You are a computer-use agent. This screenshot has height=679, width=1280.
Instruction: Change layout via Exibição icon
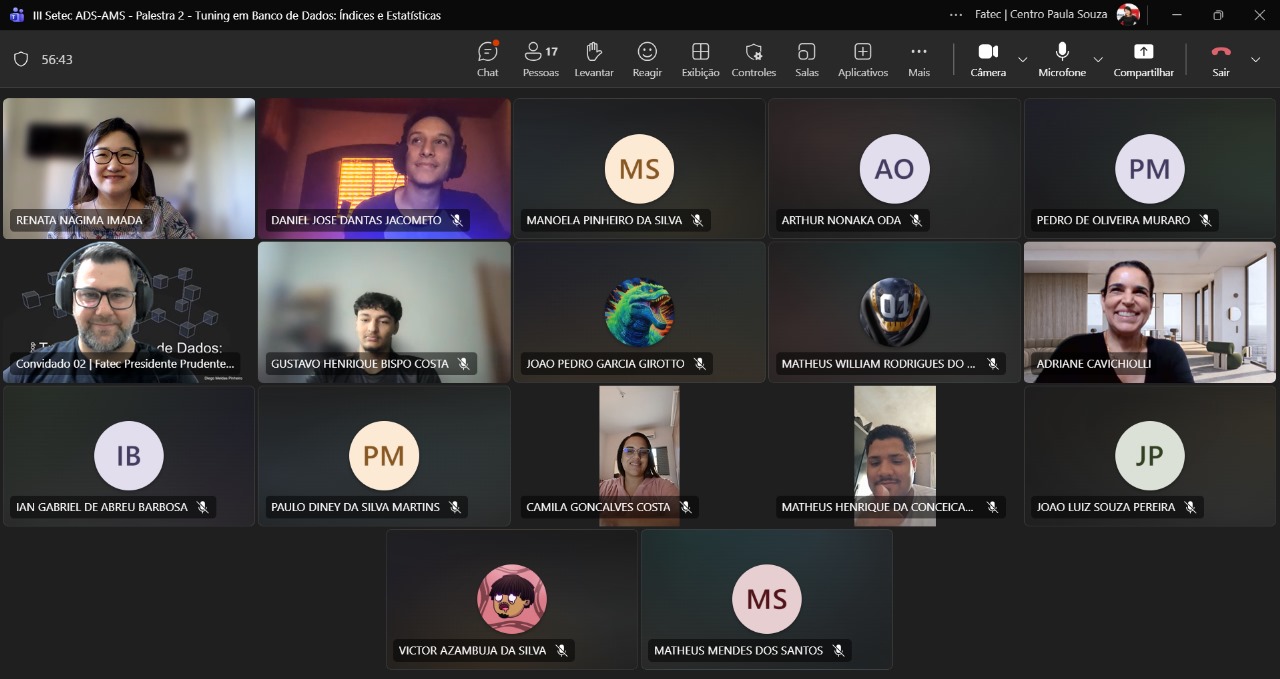[x=700, y=59]
